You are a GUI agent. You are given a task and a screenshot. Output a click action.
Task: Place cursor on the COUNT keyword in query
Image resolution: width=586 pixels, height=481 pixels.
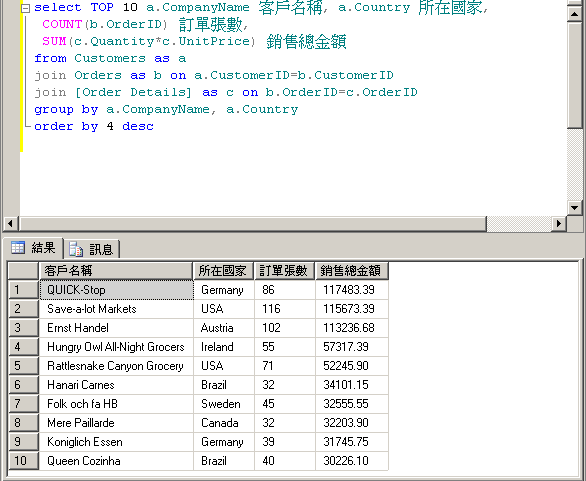(x=62, y=24)
